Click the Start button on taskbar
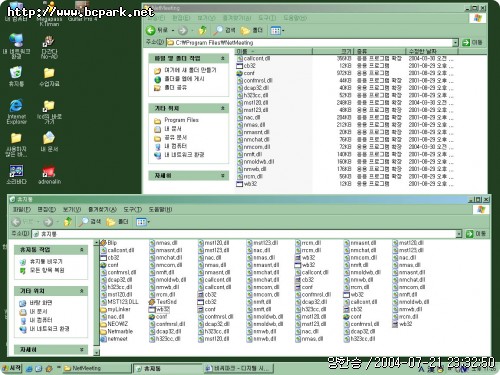 (12, 368)
